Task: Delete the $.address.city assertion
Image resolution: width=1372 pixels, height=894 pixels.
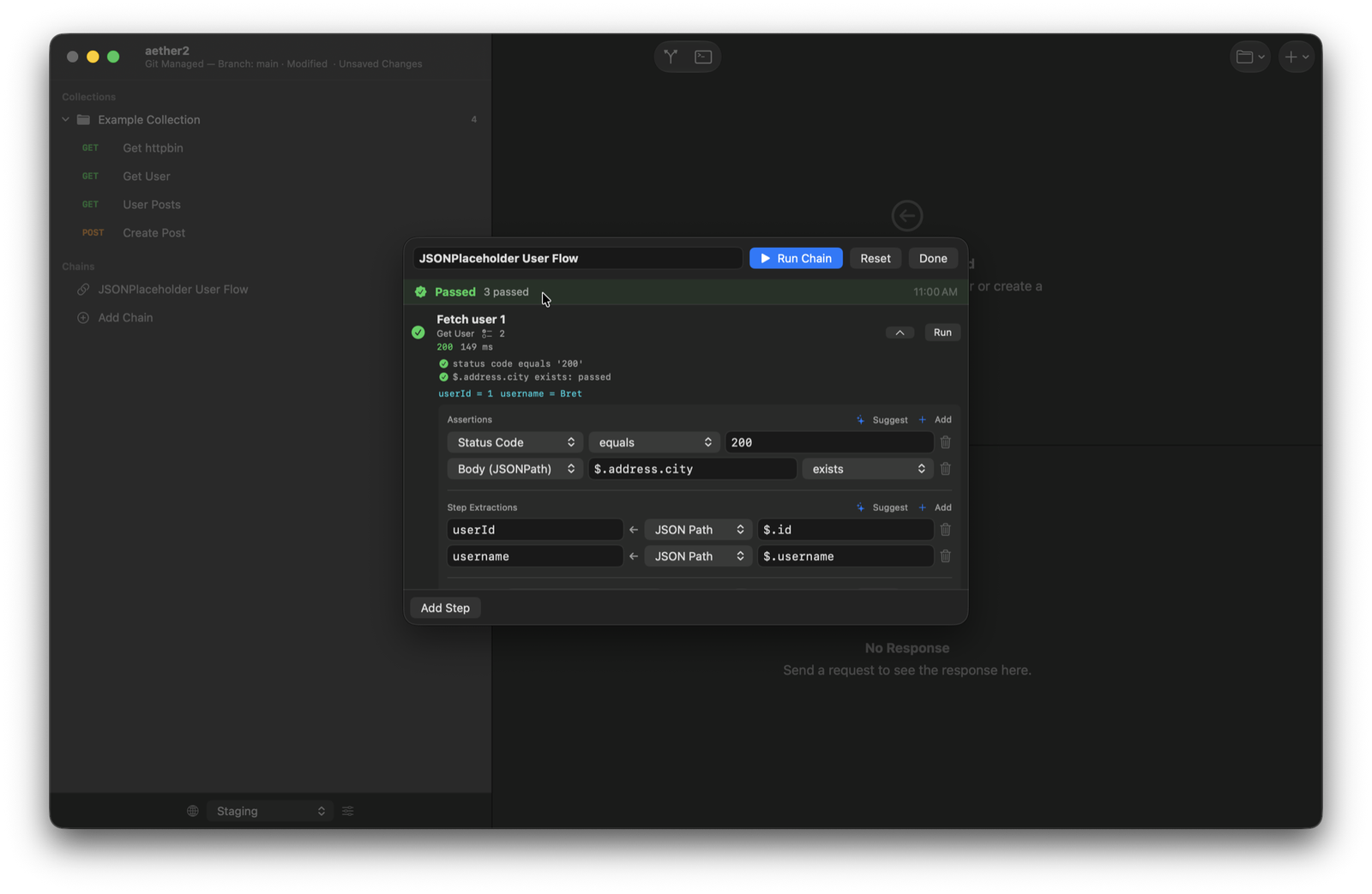Action: pos(945,469)
